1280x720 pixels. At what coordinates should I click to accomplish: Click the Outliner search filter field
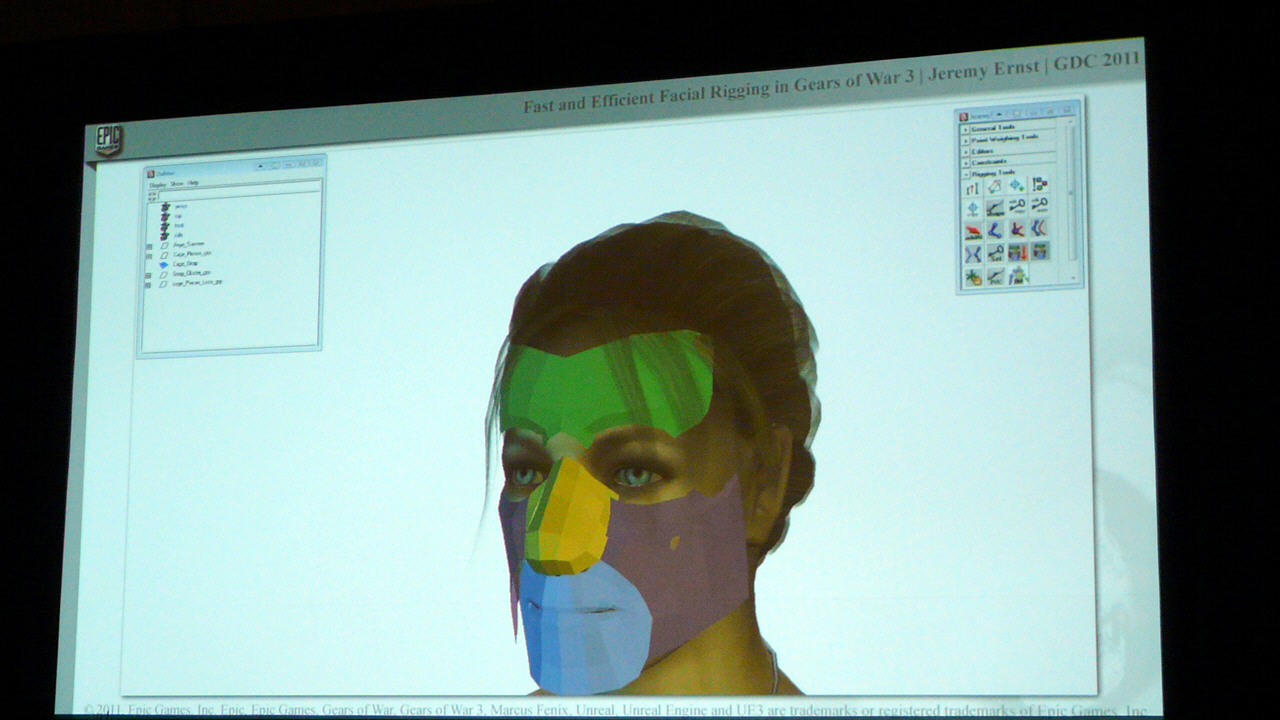click(x=235, y=194)
